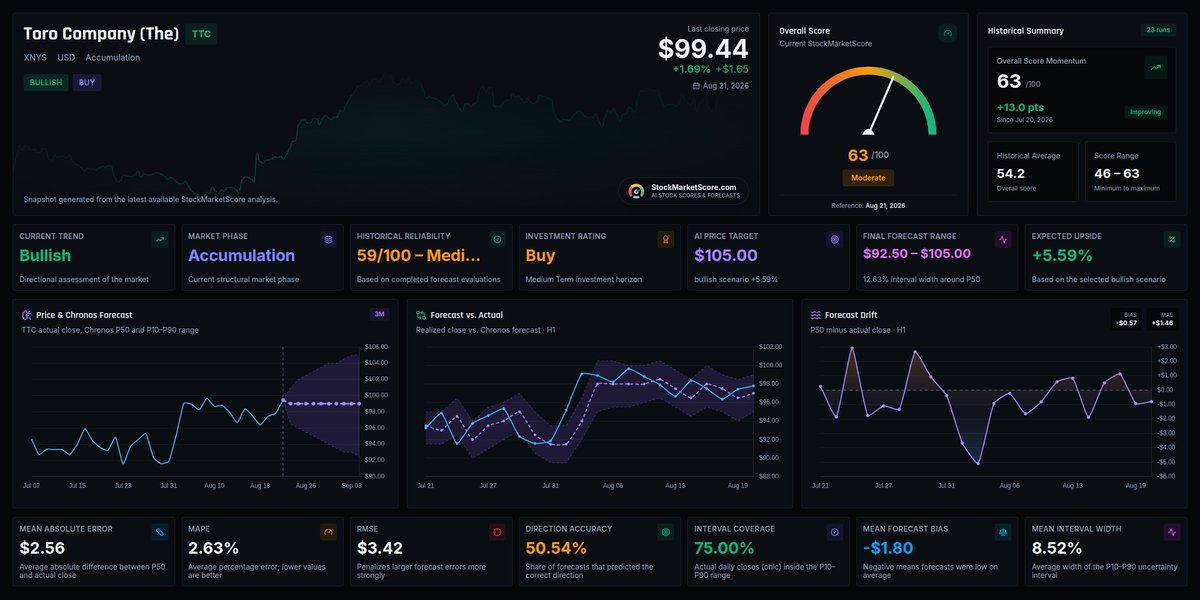
Task: Click the Accumulation label in the header
Action: tap(113, 58)
